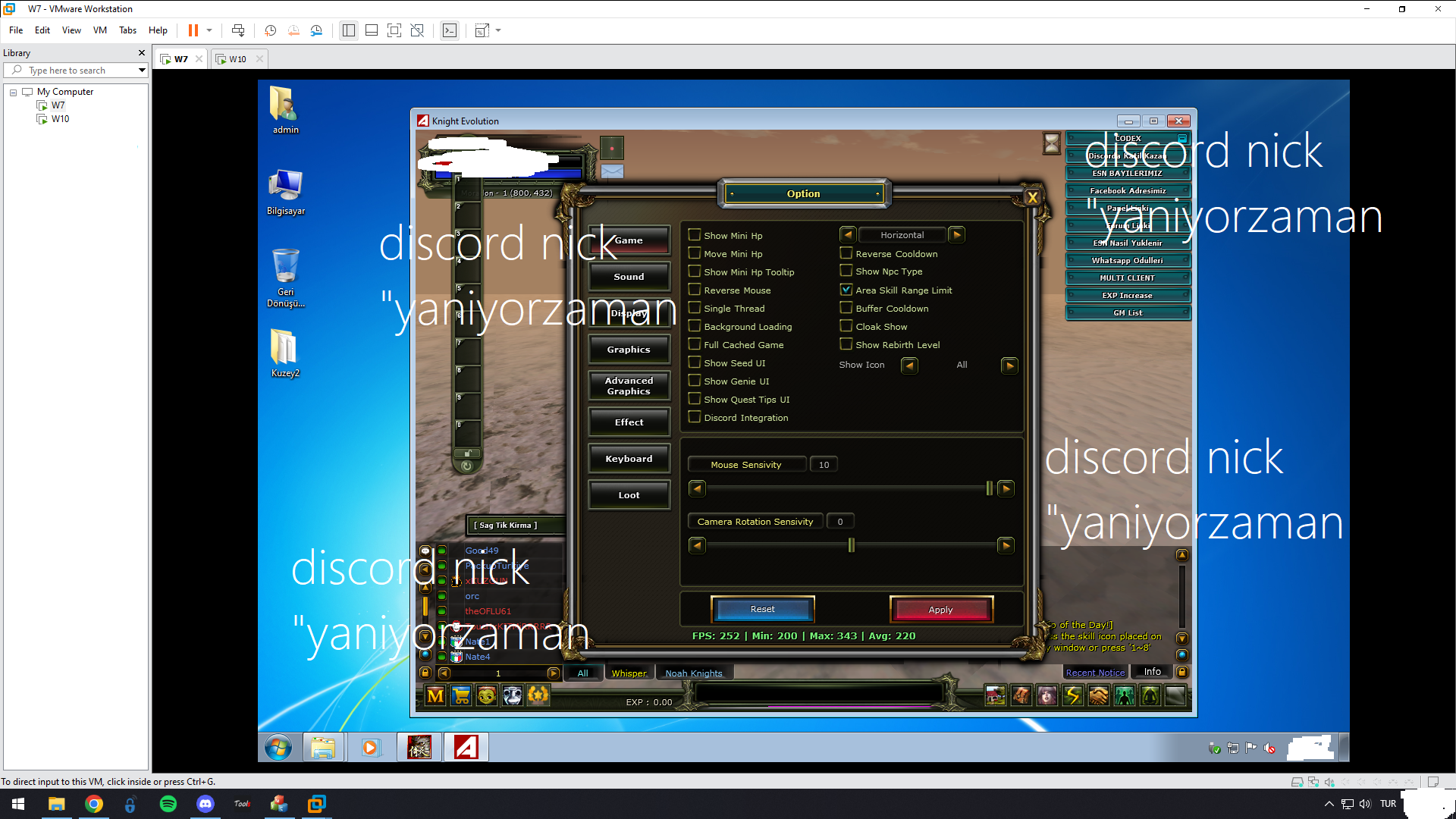Click the Unity mode icon in VMware toolbar
1456x819 pixels.
point(417,30)
